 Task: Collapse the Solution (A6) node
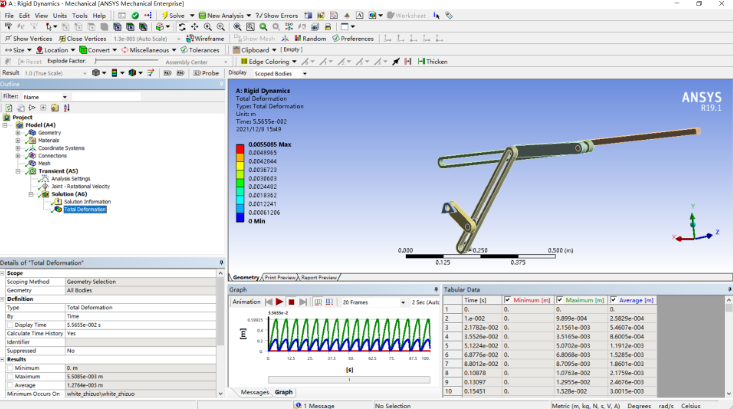[x=31, y=194]
